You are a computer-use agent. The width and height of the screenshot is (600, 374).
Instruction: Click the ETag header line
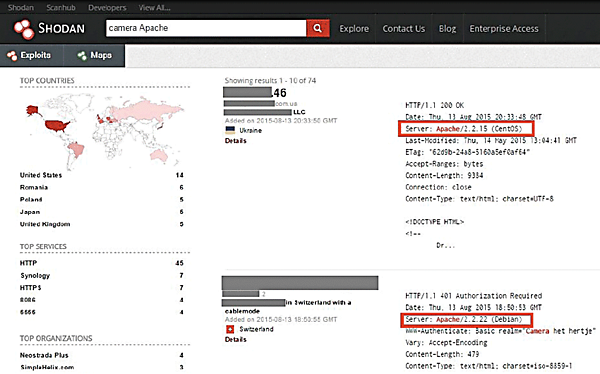468,152
